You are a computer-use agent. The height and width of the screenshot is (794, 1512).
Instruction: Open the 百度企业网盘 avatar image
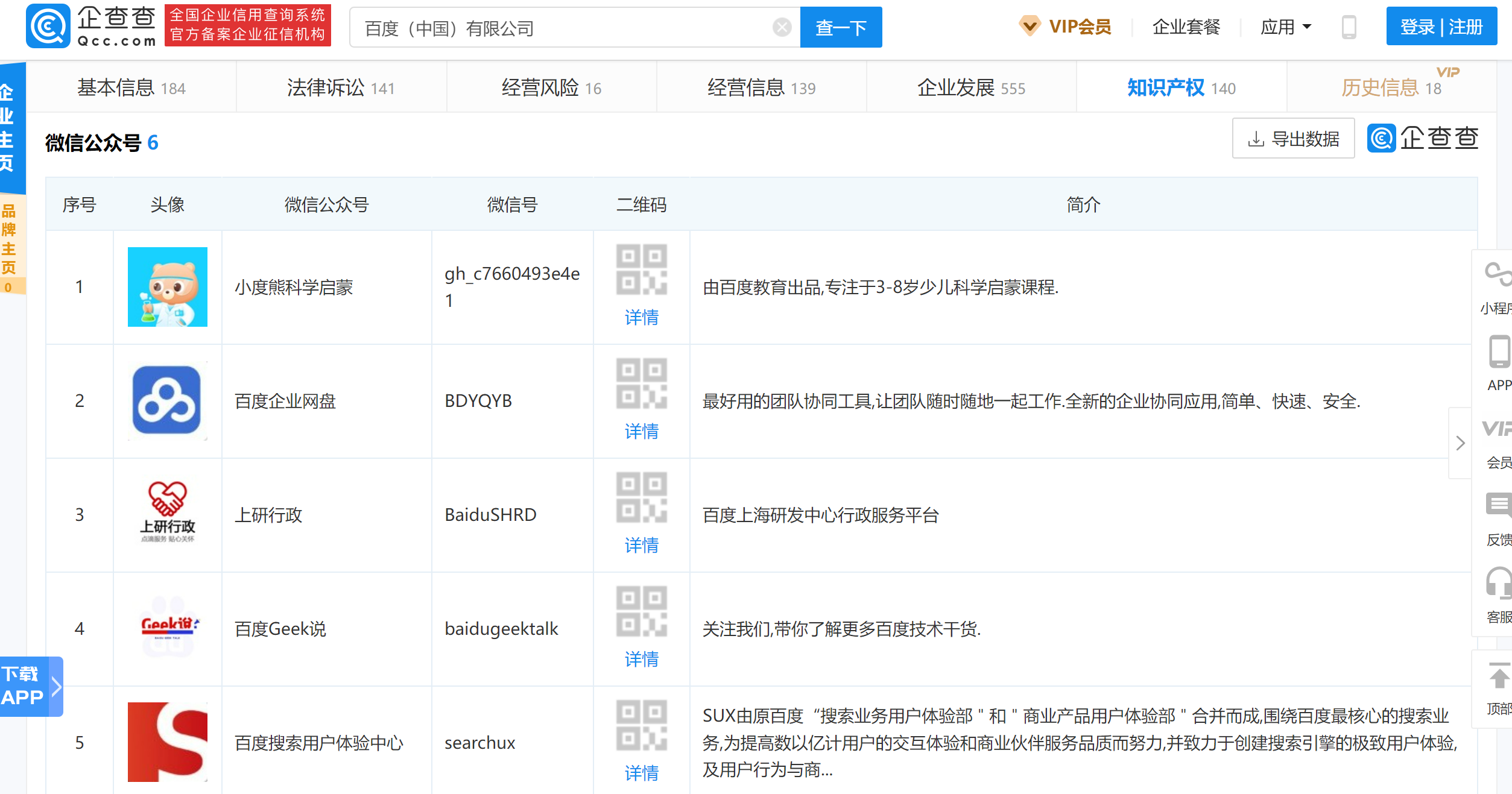168,401
